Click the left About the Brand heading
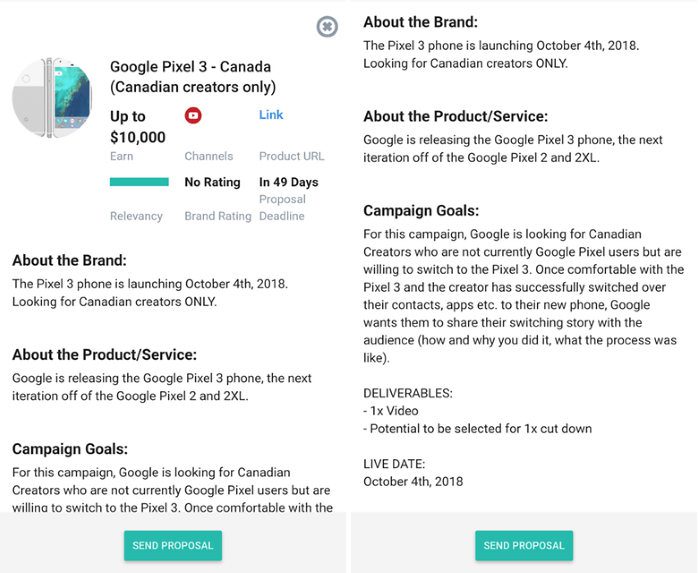 [x=69, y=260]
